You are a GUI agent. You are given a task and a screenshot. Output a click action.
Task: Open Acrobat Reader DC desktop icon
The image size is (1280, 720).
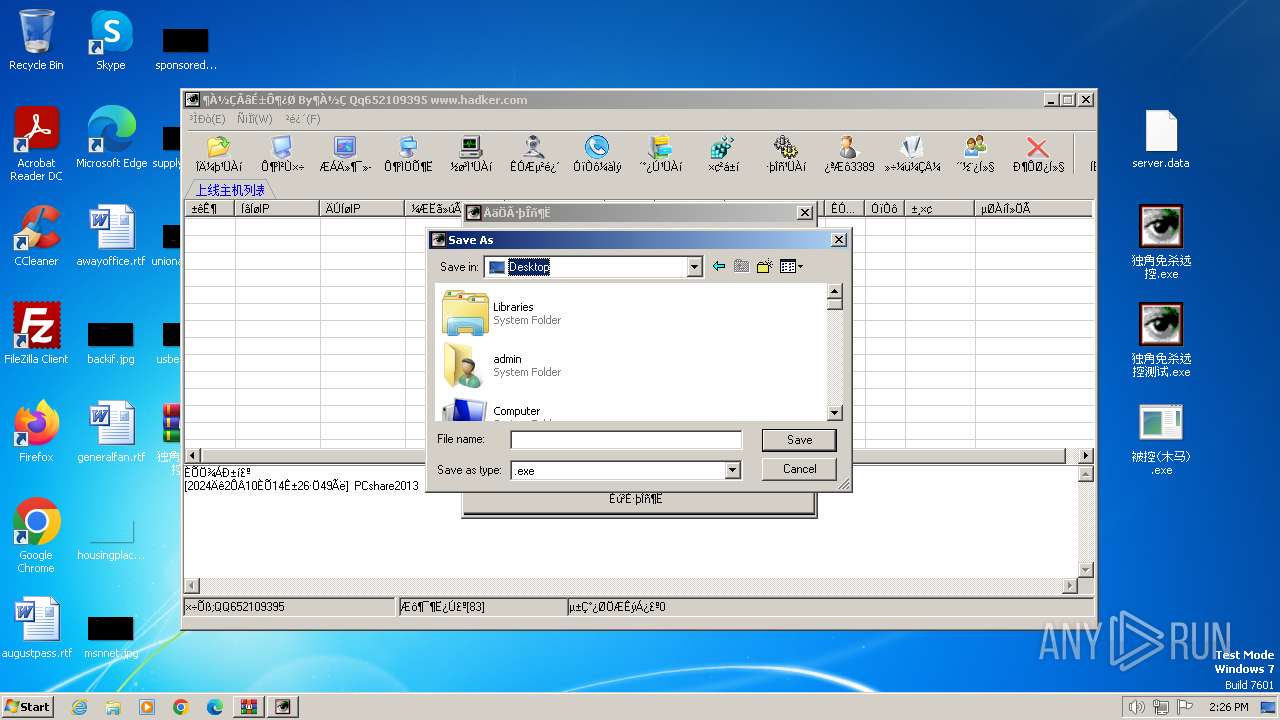[x=36, y=144]
